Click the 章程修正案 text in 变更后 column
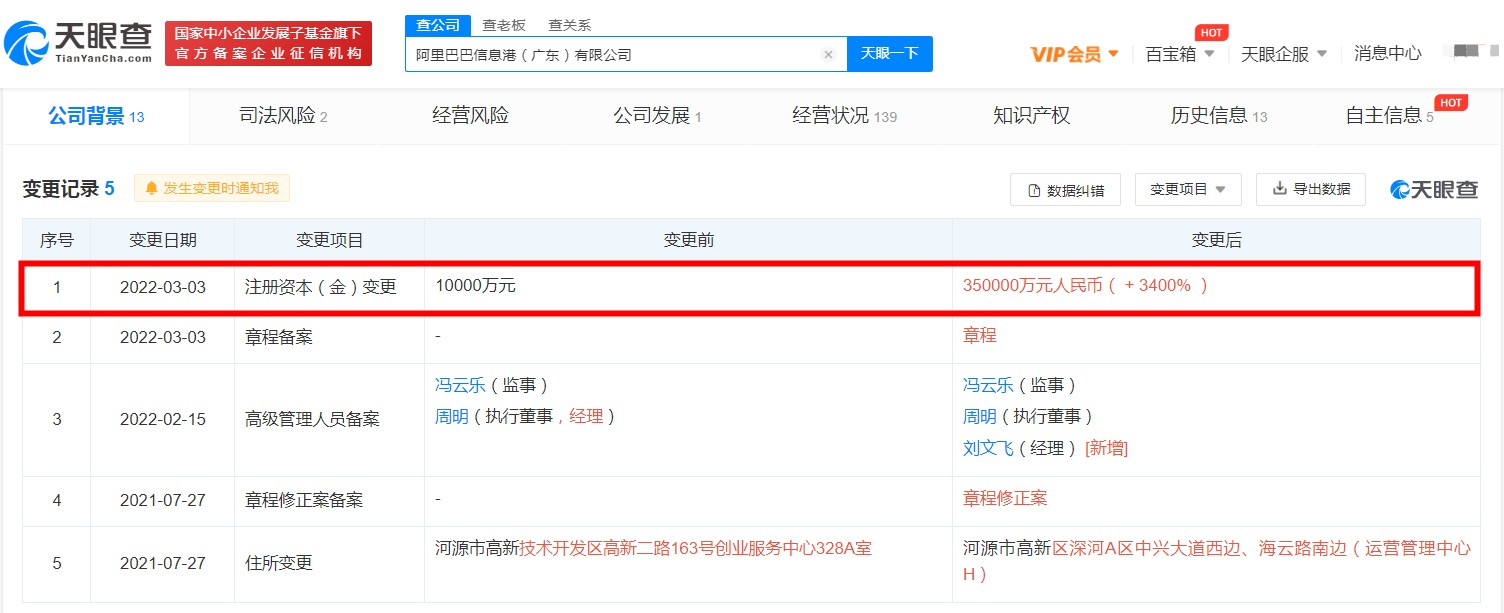 tap(1005, 497)
